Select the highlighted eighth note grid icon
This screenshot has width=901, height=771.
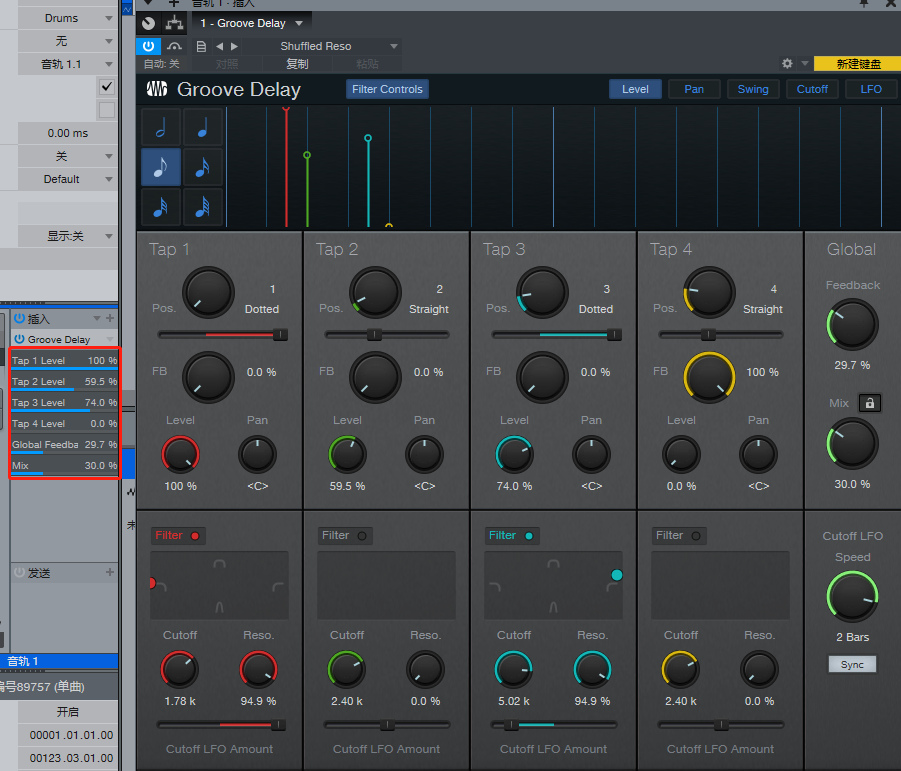tap(161, 167)
